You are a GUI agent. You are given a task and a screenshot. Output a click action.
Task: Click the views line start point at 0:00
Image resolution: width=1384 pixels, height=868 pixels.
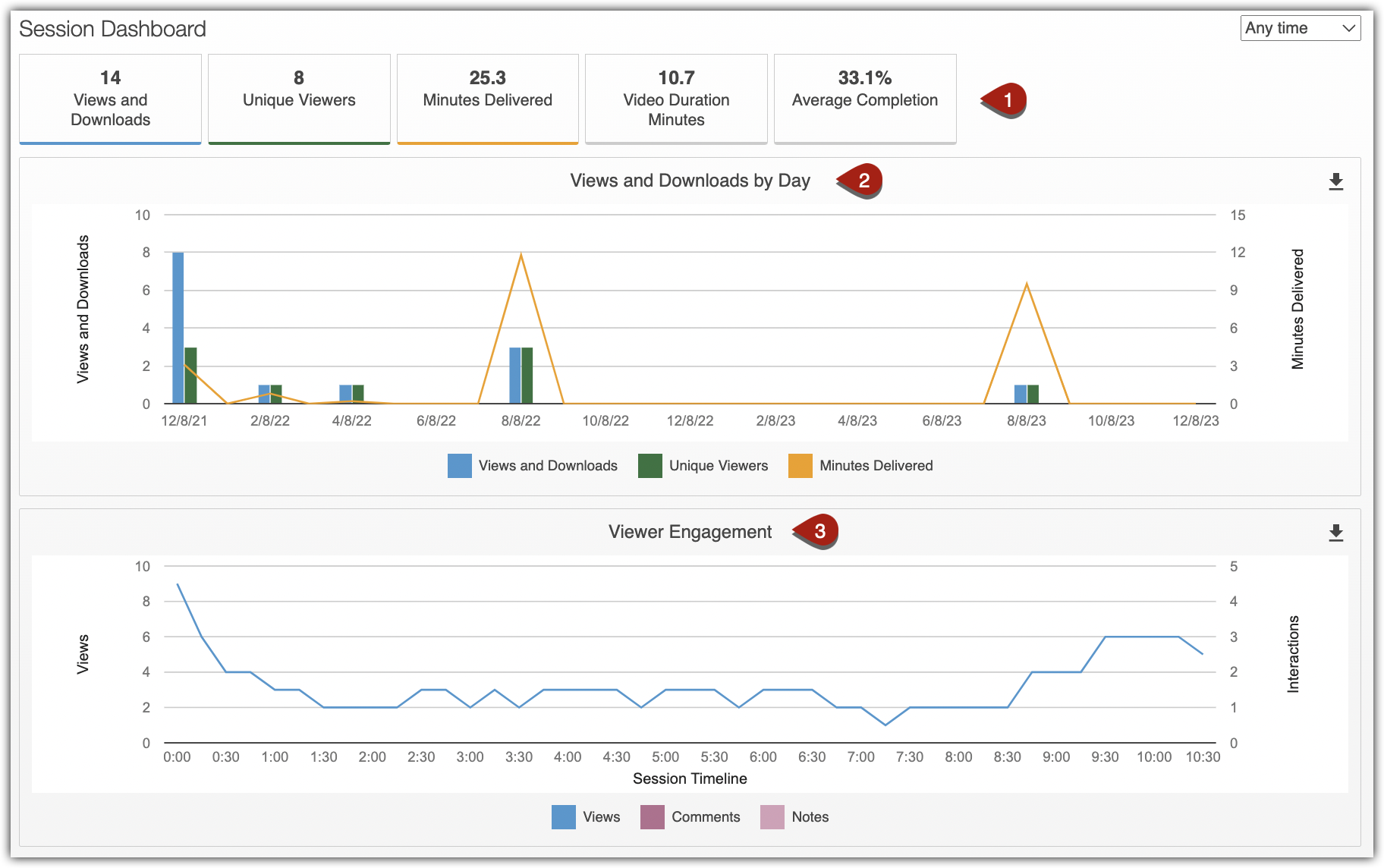click(178, 584)
